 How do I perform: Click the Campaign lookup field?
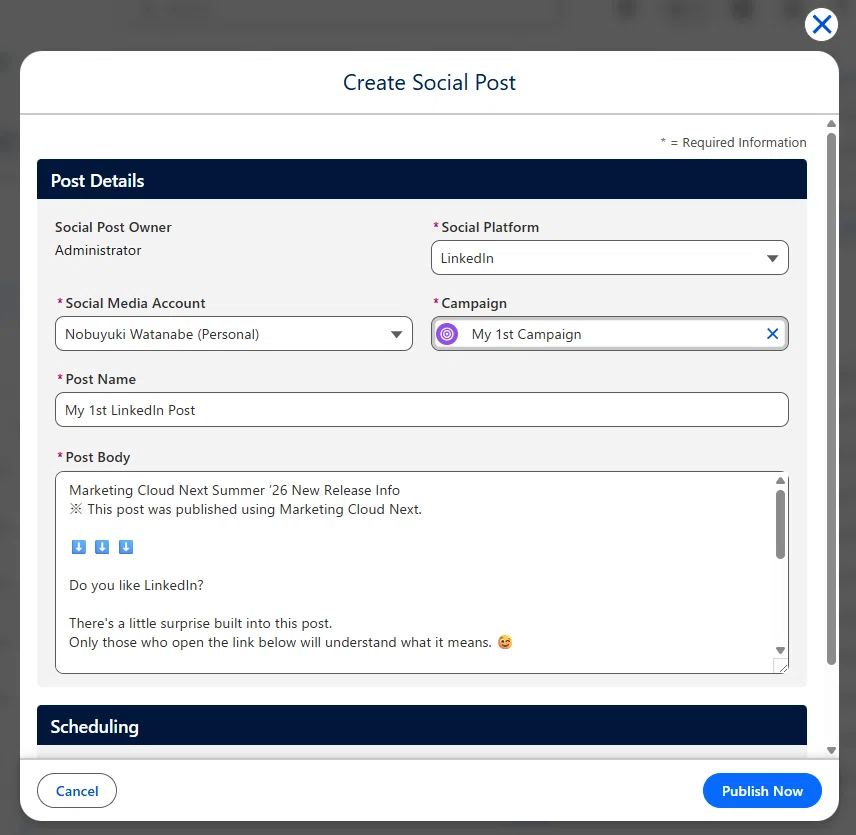(x=609, y=333)
